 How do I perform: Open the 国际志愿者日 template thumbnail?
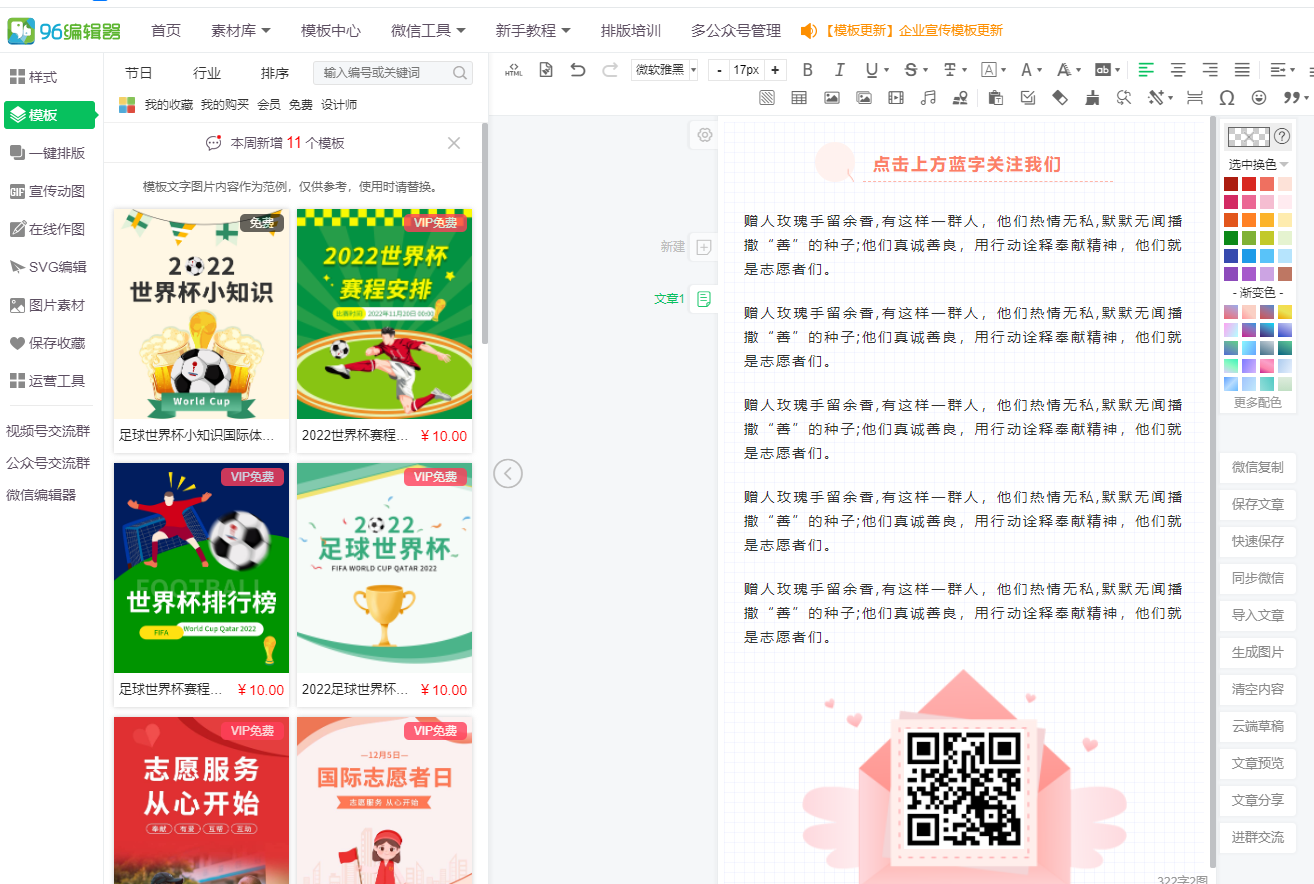[384, 800]
